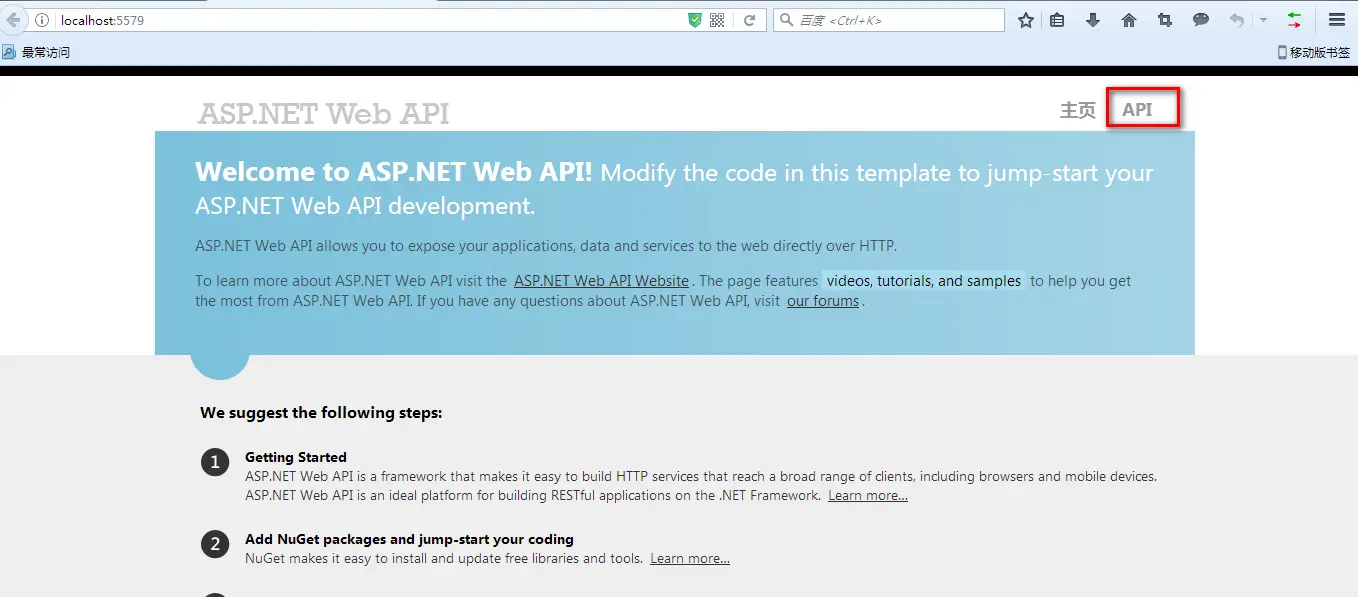Open the API nav item

pos(1137,110)
